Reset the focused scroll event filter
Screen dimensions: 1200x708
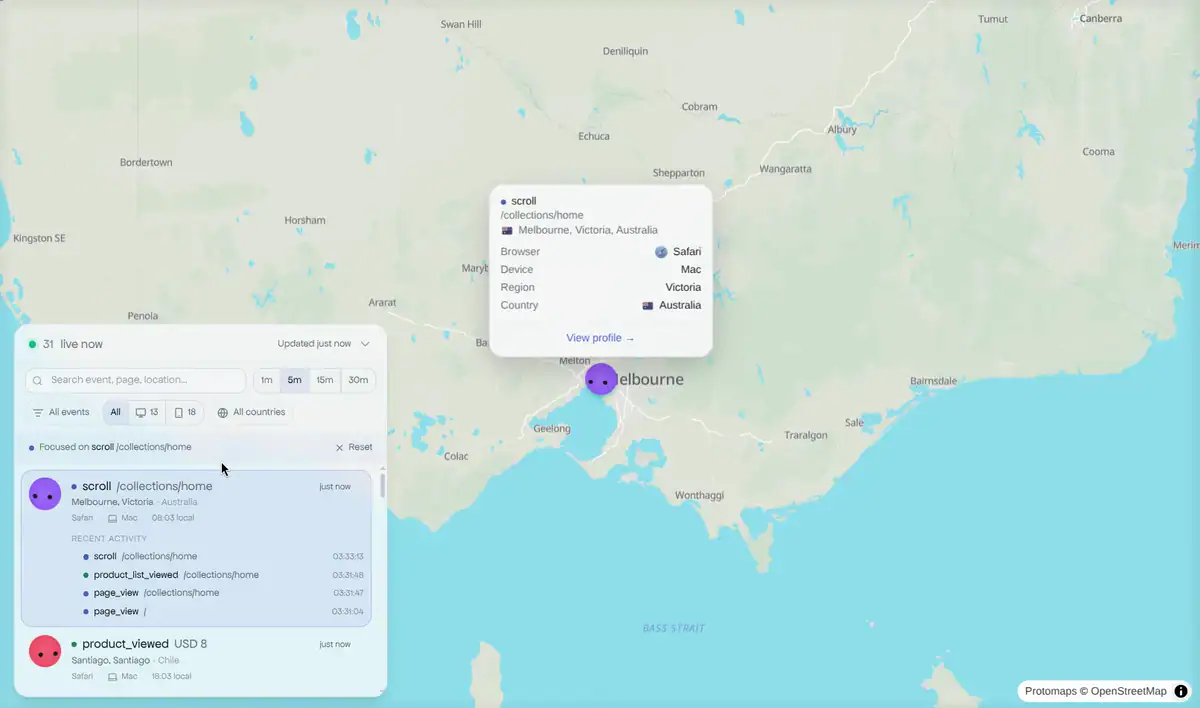(354, 447)
